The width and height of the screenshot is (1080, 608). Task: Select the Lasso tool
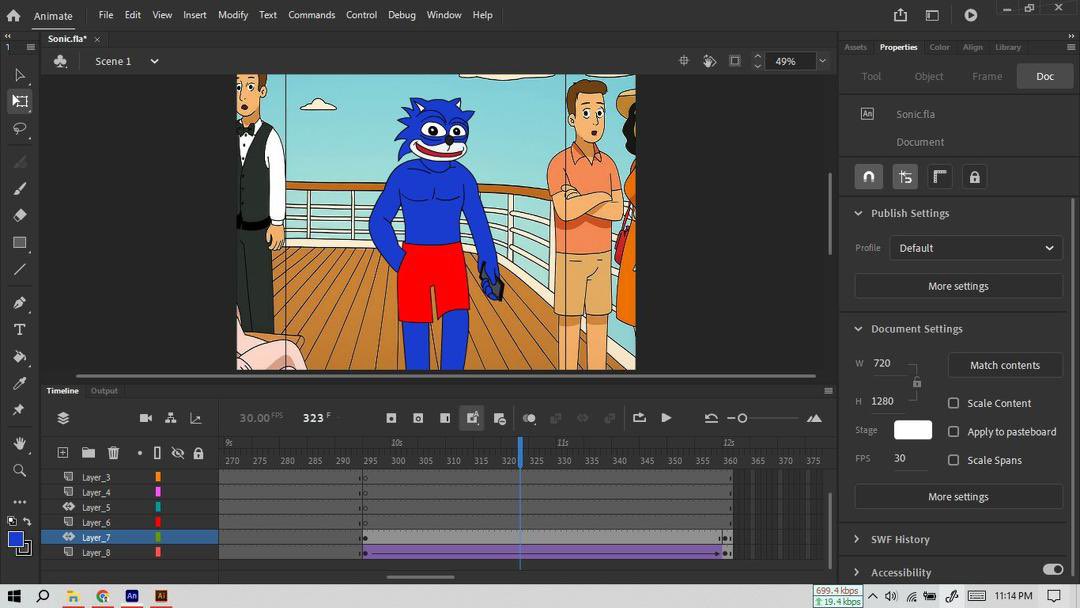(19, 129)
